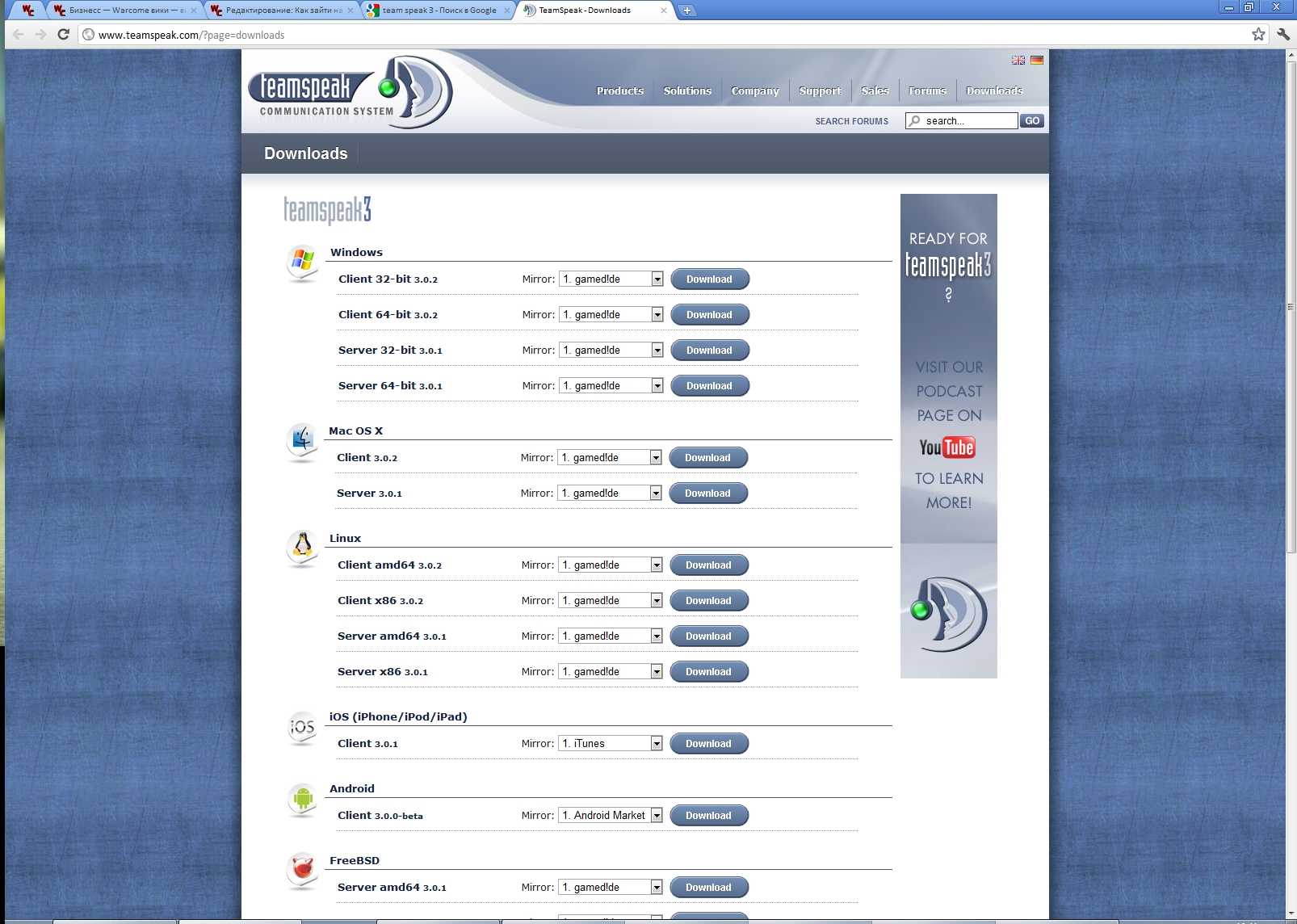Click the YouTube logo in the banner
Screen dimensions: 1297x924
(x=947, y=447)
